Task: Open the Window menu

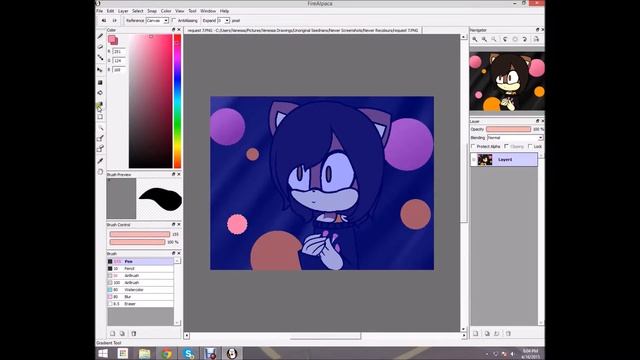Action: click(x=208, y=11)
